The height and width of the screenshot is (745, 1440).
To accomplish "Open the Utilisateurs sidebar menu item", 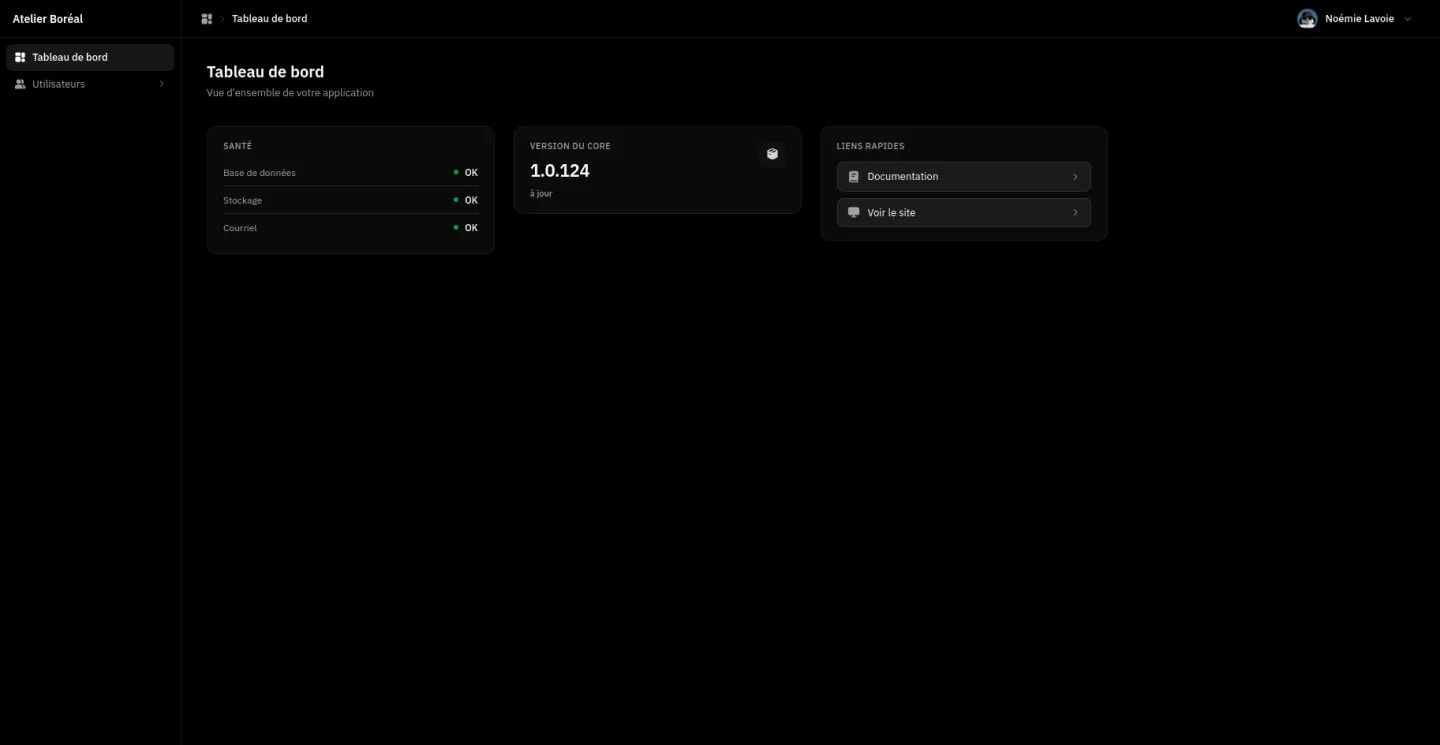I will point(90,84).
